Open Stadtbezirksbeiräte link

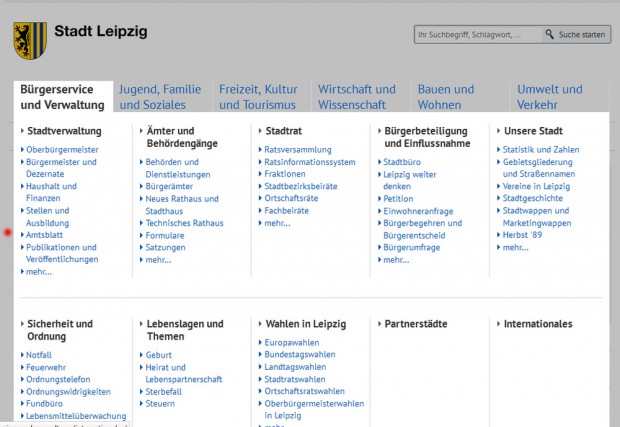coord(301,186)
